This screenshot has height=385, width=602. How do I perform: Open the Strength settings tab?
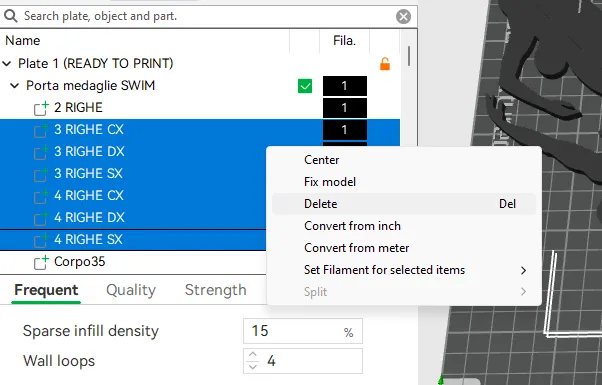click(x=215, y=290)
